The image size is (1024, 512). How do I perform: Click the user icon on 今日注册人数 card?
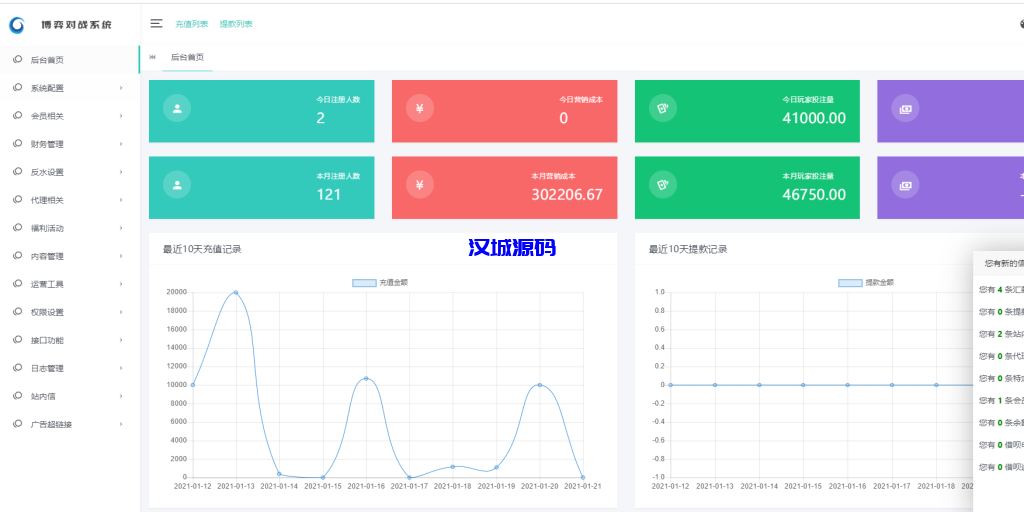tap(177, 108)
